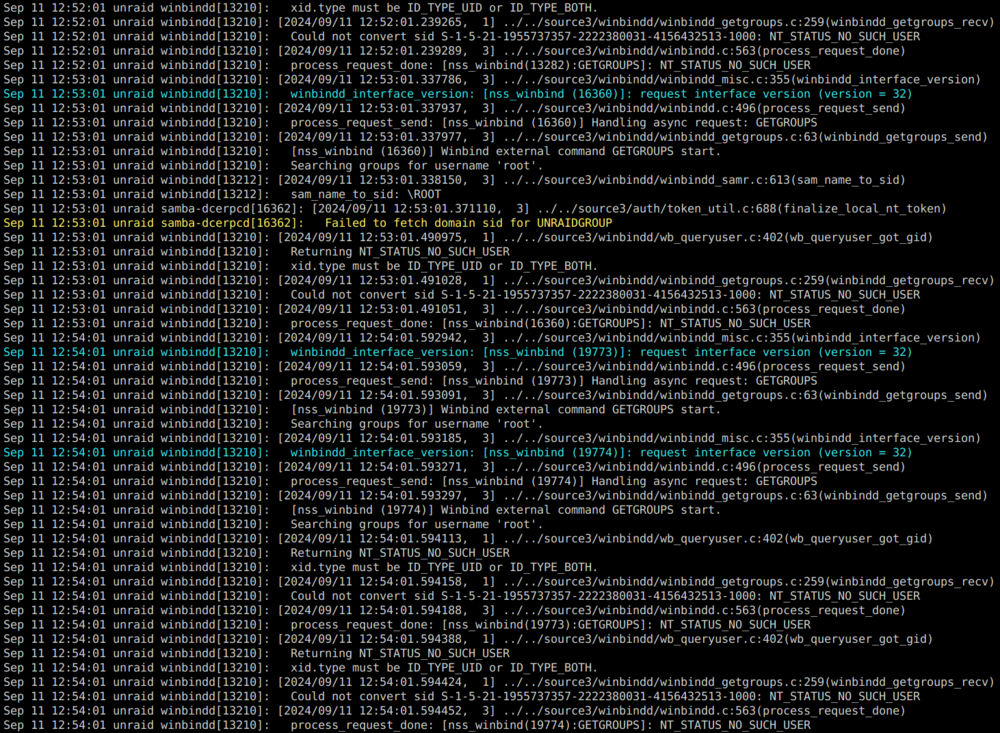Select the winbindd_samr.c:613 sam_name_to_sid line
This screenshot has width=1000, height=733.
coord(454,180)
